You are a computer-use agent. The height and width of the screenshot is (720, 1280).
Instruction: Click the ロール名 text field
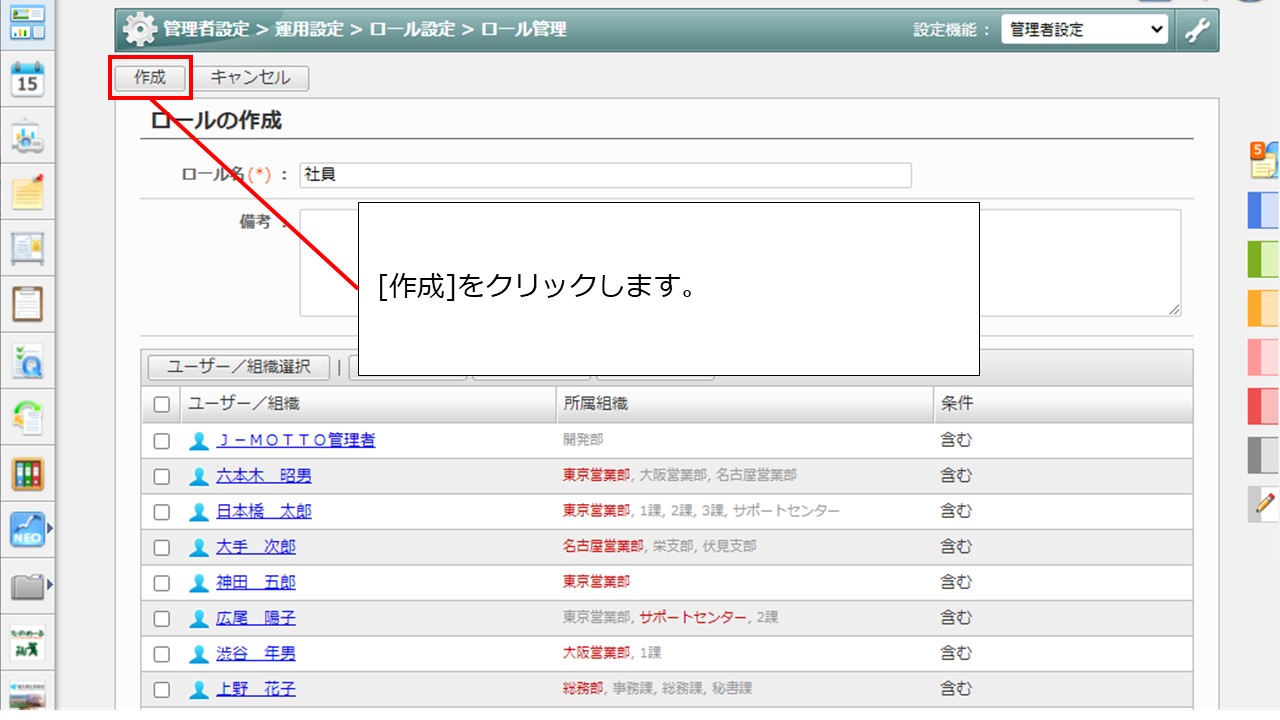pyautogui.click(x=605, y=175)
